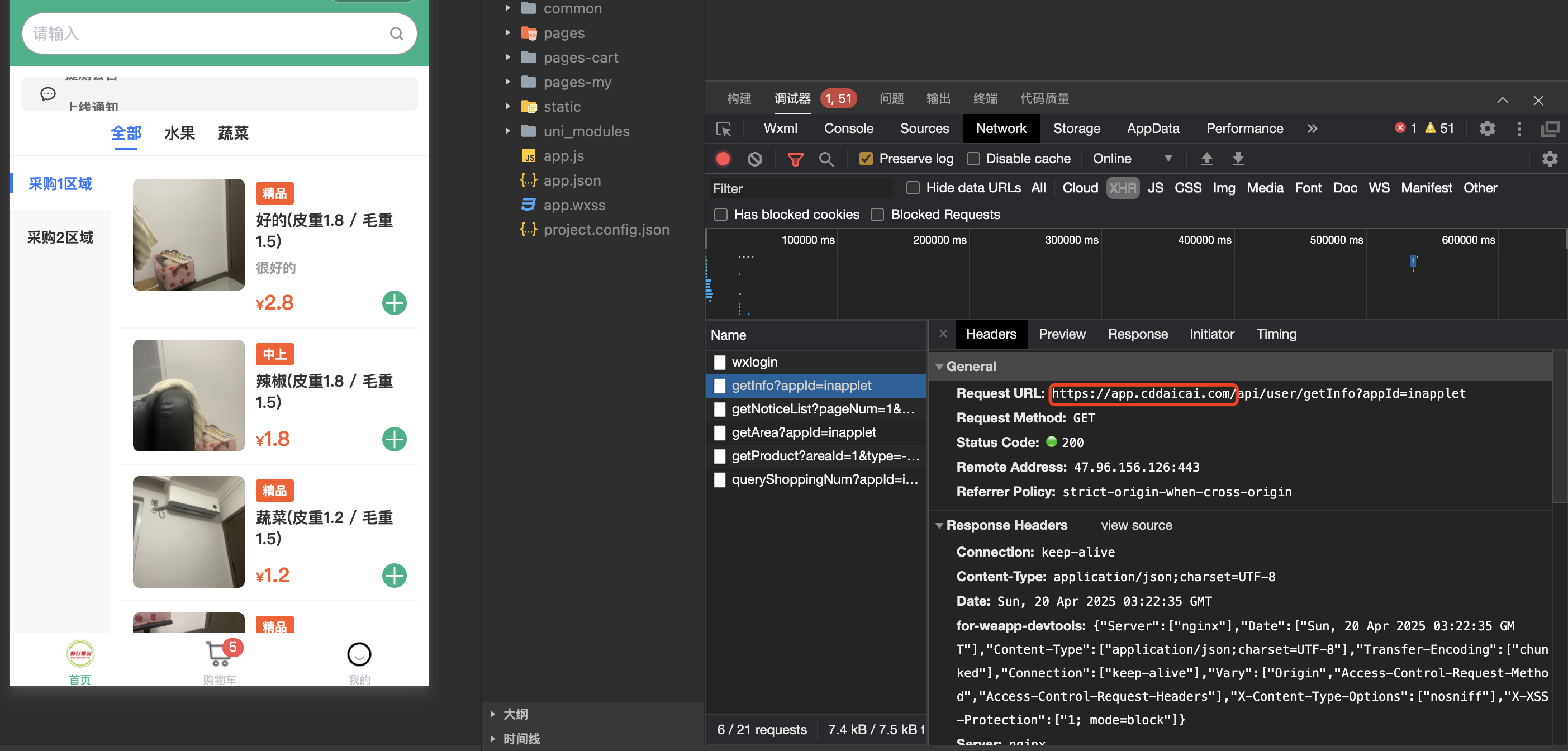Click import HAR upload arrow icon
The image size is (1568, 751).
tap(1206, 159)
